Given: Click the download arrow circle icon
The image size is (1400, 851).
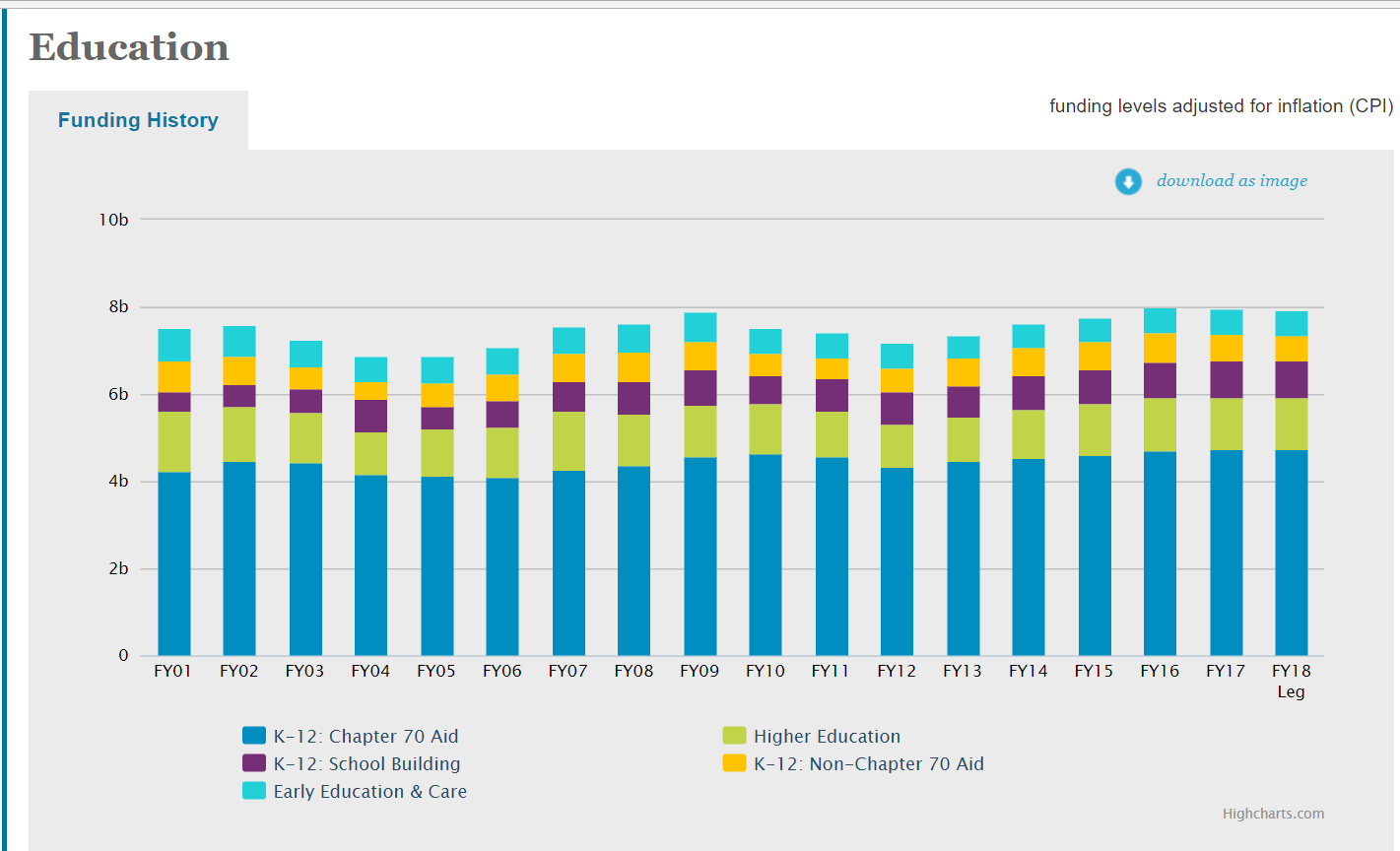Looking at the screenshot, I should (x=1128, y=181).
